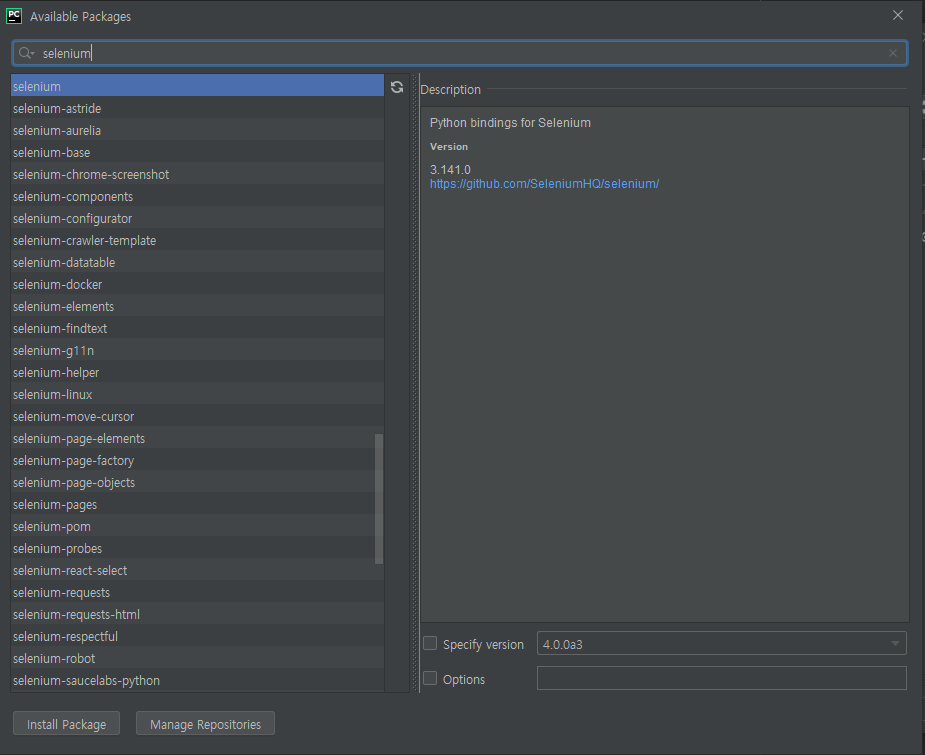Image resolution: width=925 pixels, height=755 pixels.
Task: Select selenium-requests-html package
Action: (197, 615)
